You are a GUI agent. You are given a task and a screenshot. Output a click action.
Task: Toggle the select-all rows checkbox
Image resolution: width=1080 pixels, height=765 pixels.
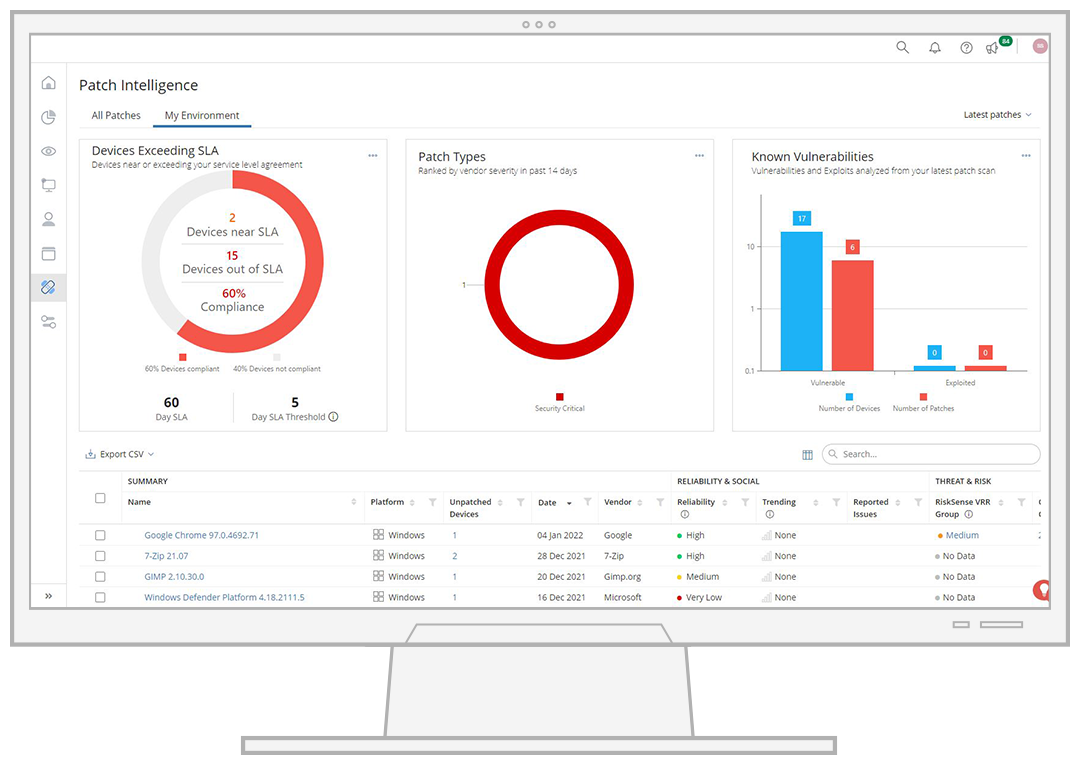click(100, 498)
